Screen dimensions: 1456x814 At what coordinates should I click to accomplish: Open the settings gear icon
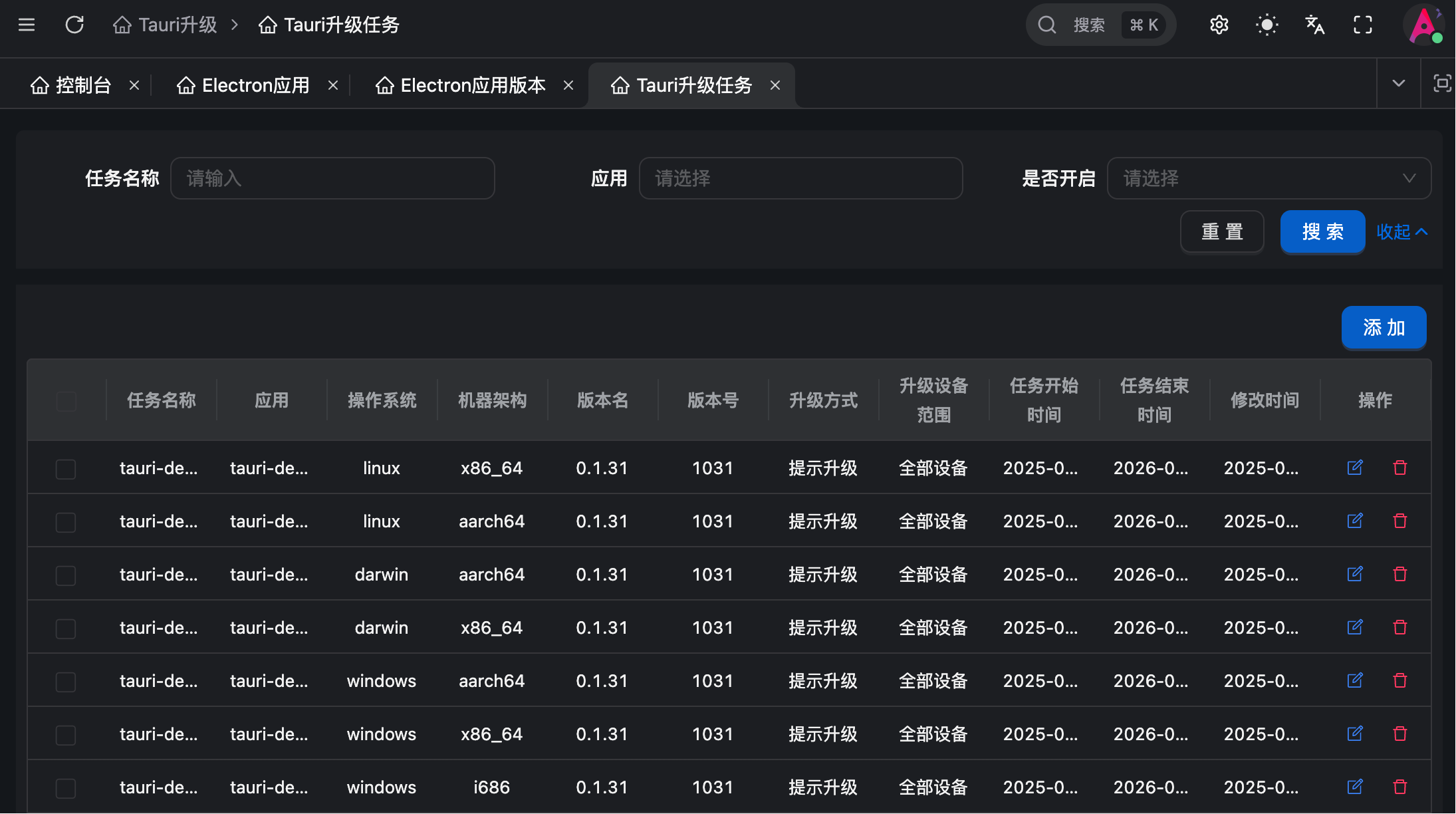pyautogui.click(x=1219, y=25)
